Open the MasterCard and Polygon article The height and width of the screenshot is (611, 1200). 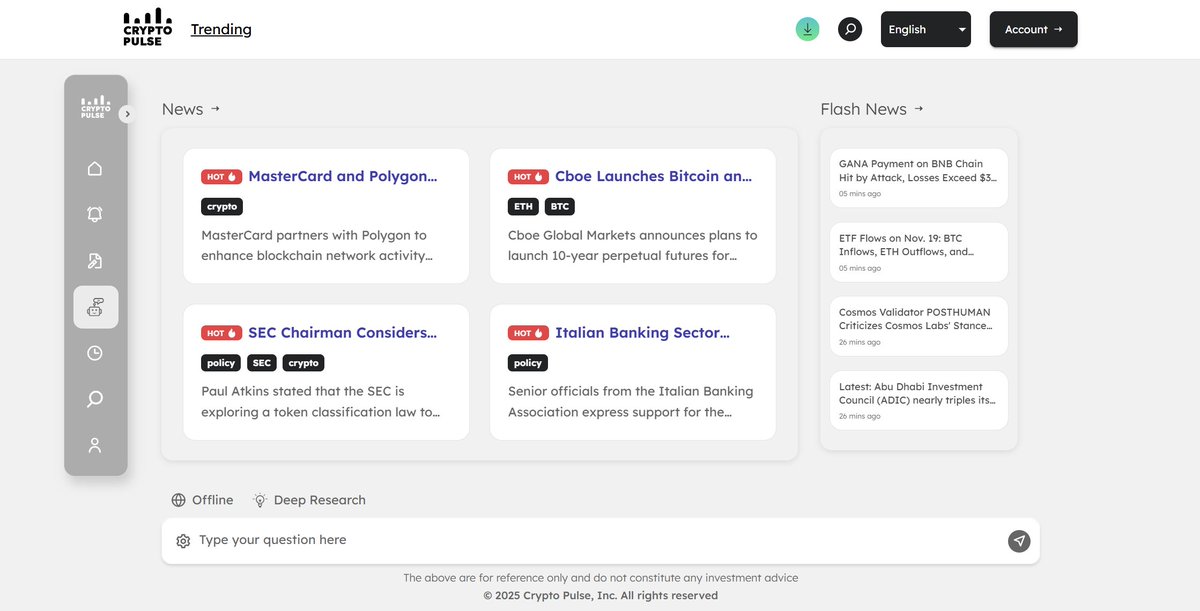click(343, 176)
